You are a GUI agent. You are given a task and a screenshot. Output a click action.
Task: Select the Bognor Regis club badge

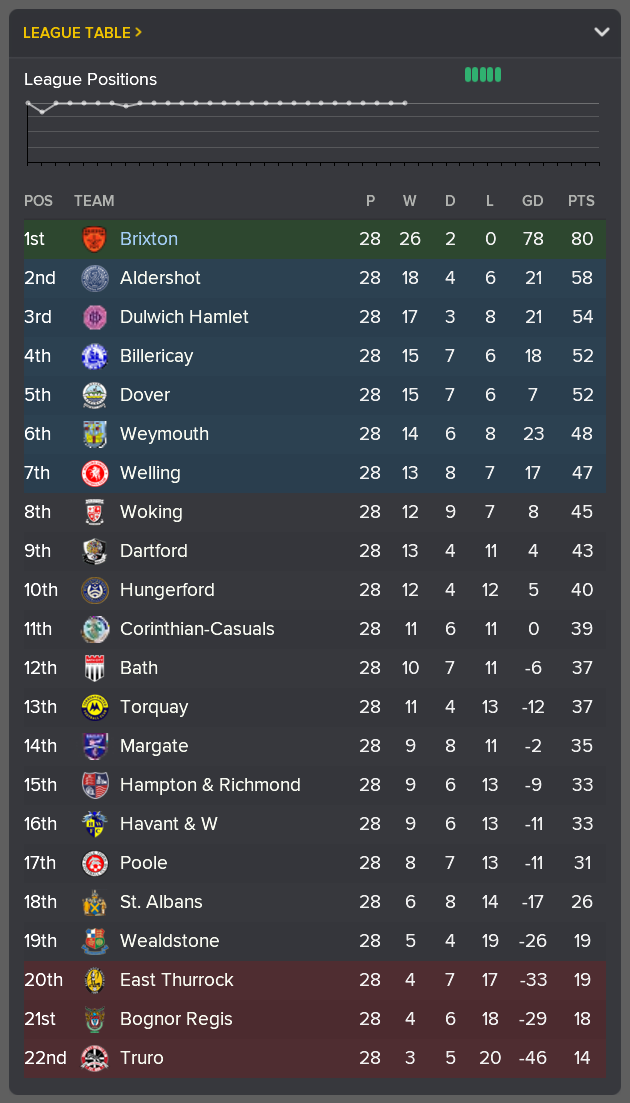coord(95,1019)
